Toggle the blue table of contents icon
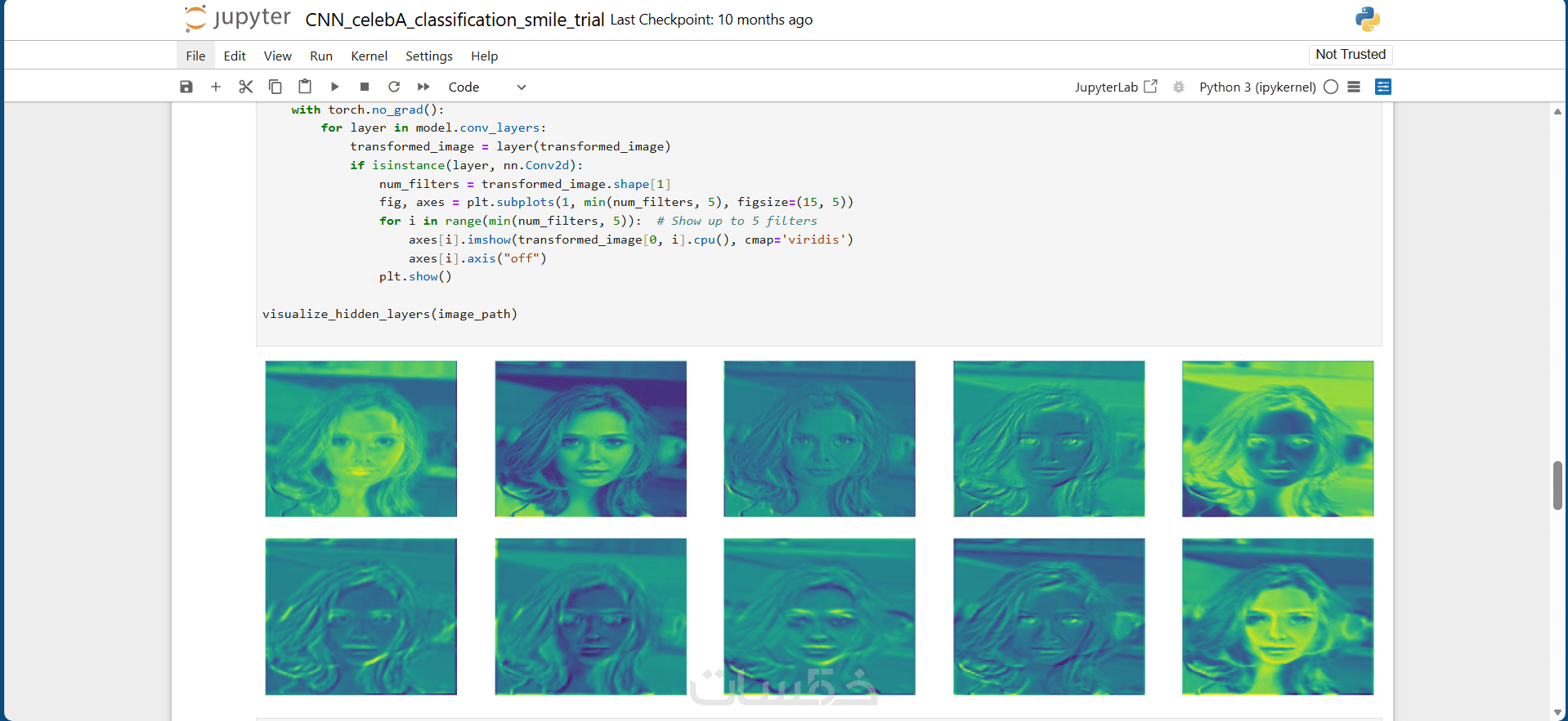 click(1383, 87)
